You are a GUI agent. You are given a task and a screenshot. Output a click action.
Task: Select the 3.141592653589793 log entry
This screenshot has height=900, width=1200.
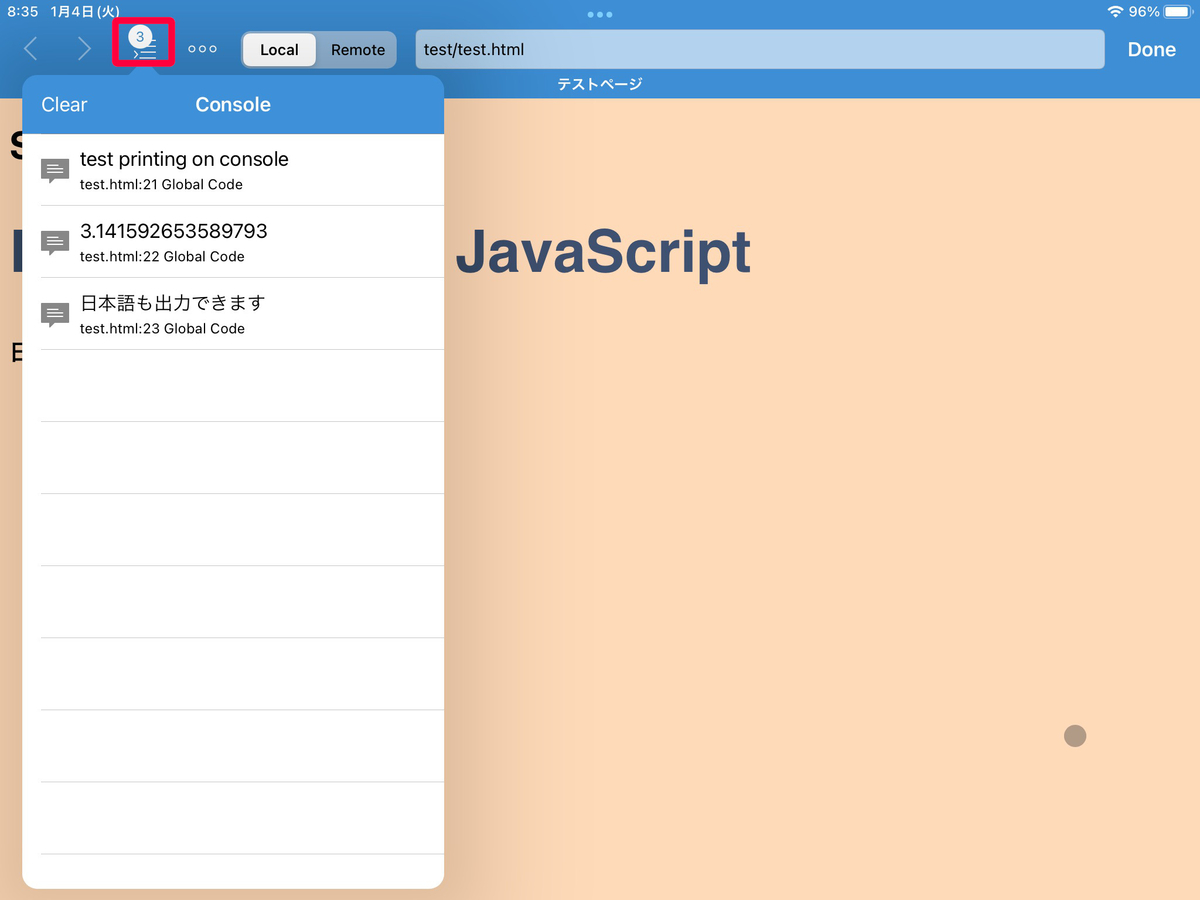tap(233, 242)
